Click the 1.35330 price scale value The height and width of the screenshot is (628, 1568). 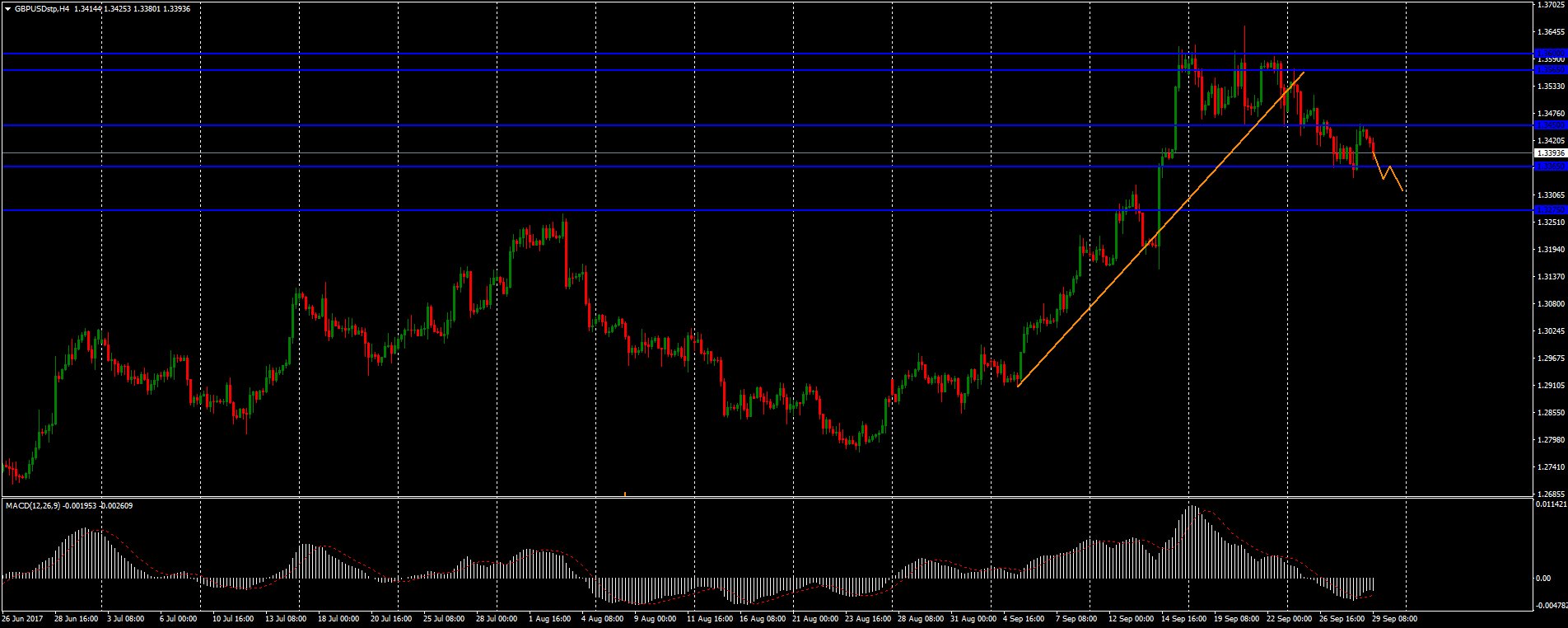tap(1552, 86)
